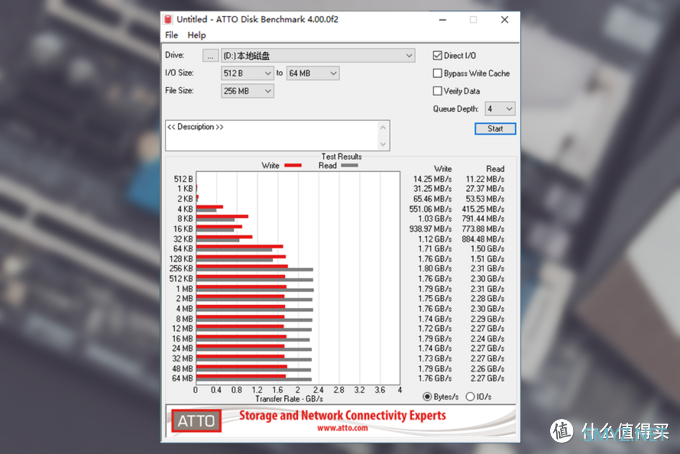Click inside the Description text box
Image resolution: width=680 pixels, height=454 pixels.
[271, 136]
